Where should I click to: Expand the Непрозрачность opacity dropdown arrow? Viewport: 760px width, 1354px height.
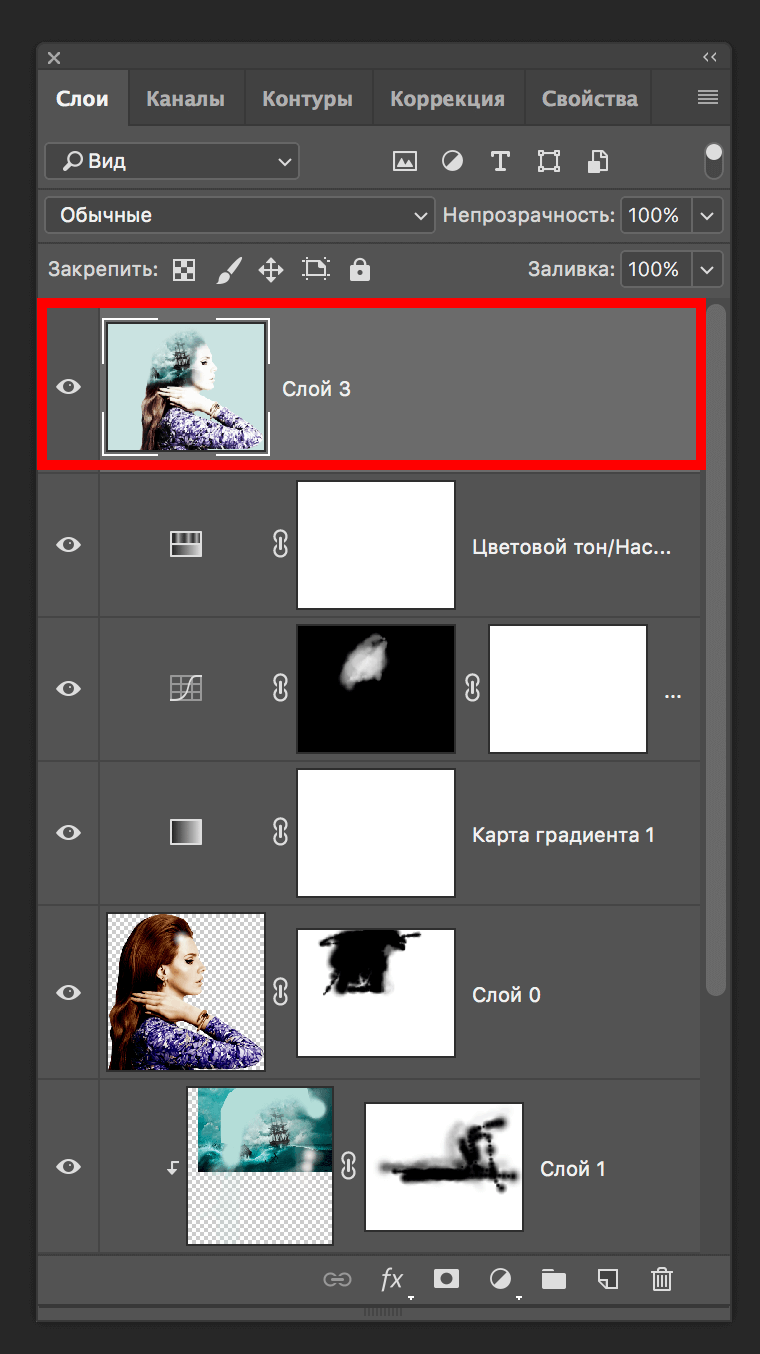708,215
